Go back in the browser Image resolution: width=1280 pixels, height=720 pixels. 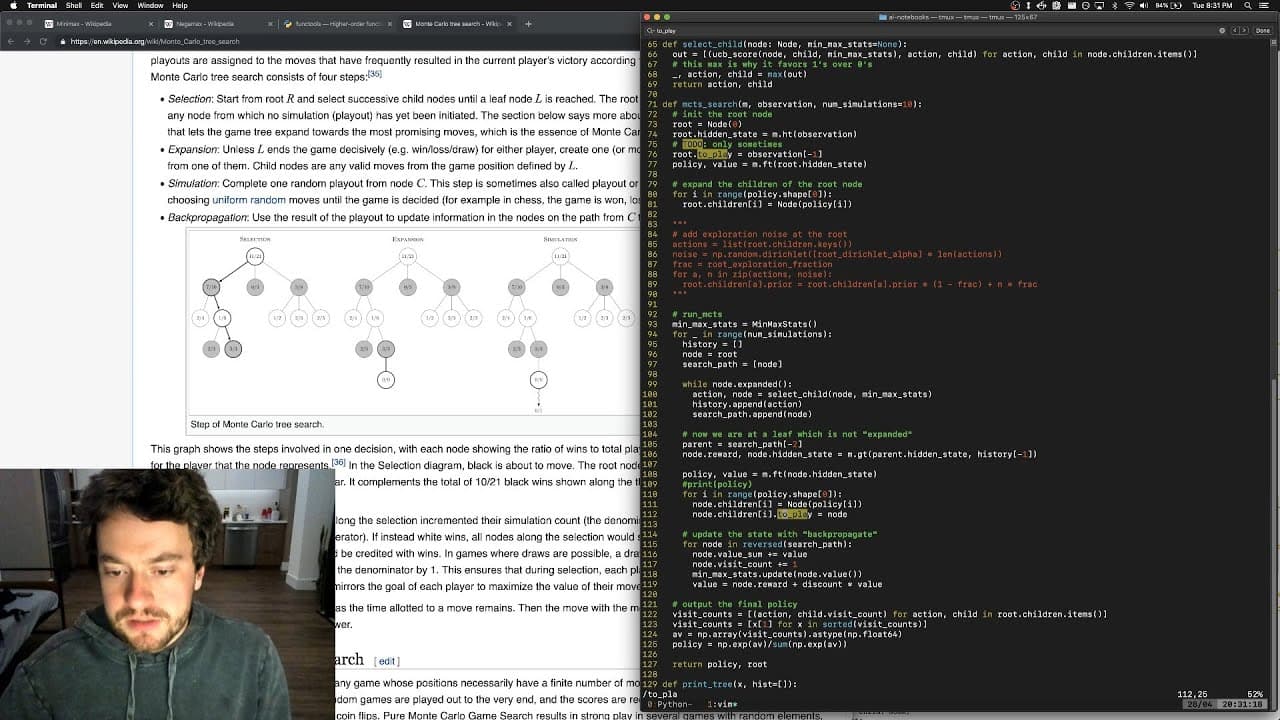click(11, 41)
